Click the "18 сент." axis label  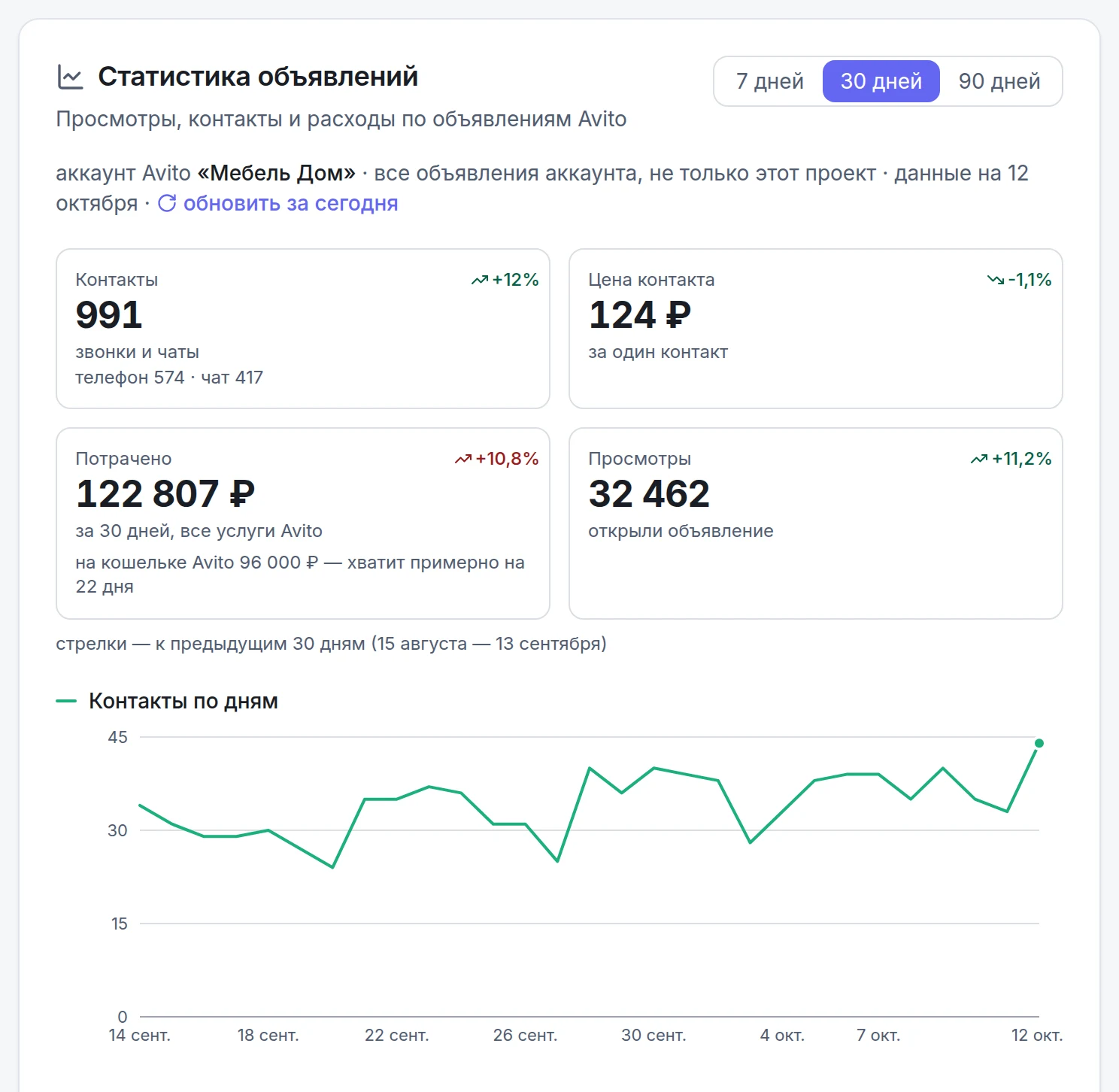point(268,1036)
